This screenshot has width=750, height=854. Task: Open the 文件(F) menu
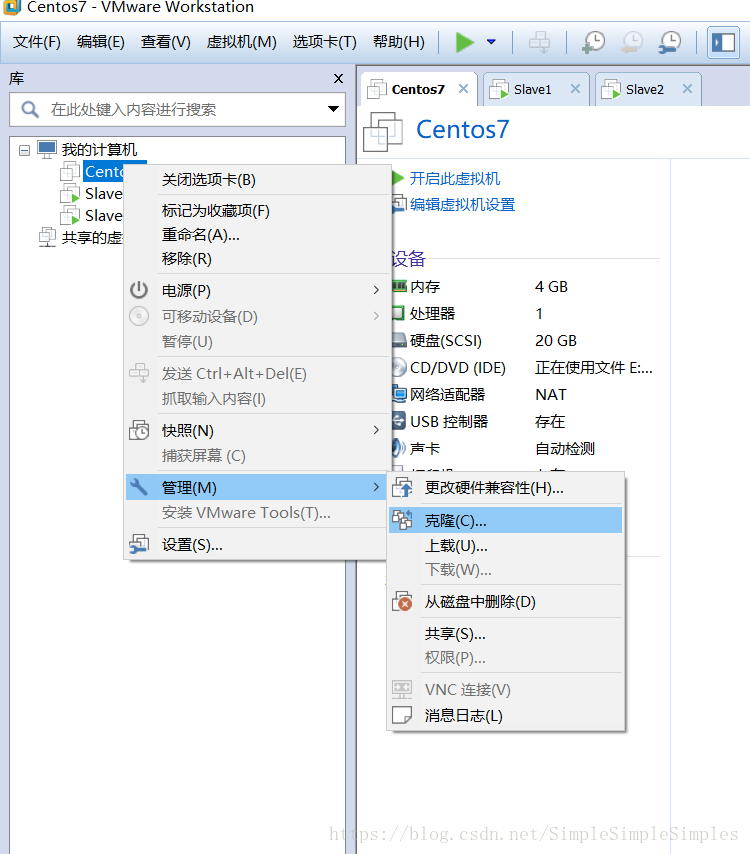click(x=36, y=42)
